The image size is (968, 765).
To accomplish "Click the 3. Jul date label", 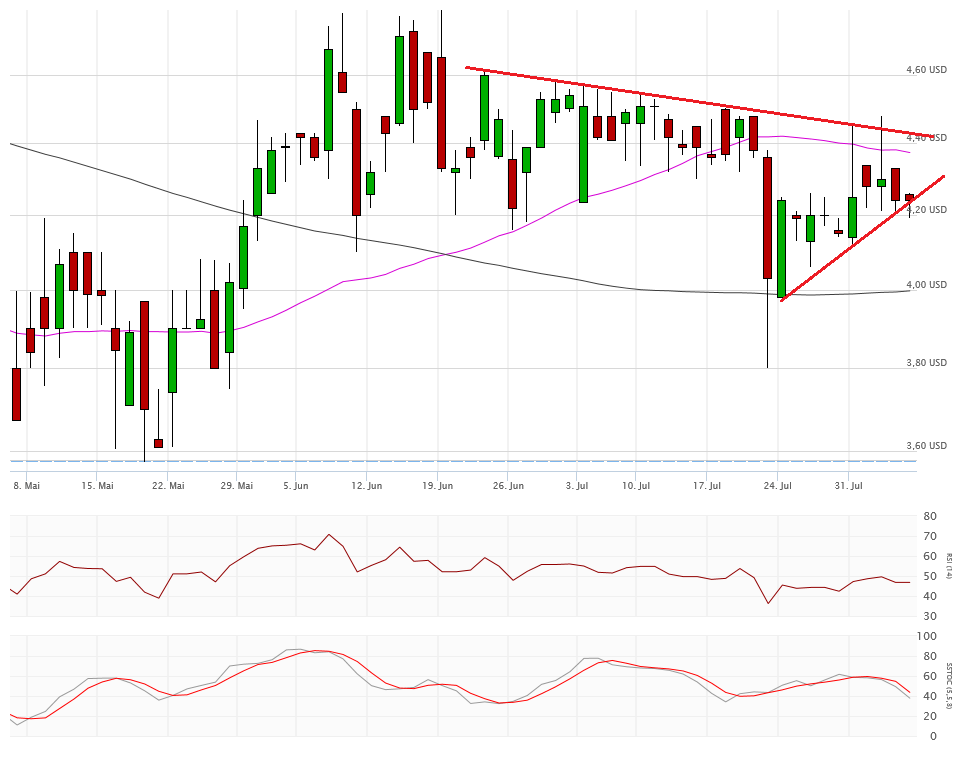I will pyautogui.click(x=577, y=486).
